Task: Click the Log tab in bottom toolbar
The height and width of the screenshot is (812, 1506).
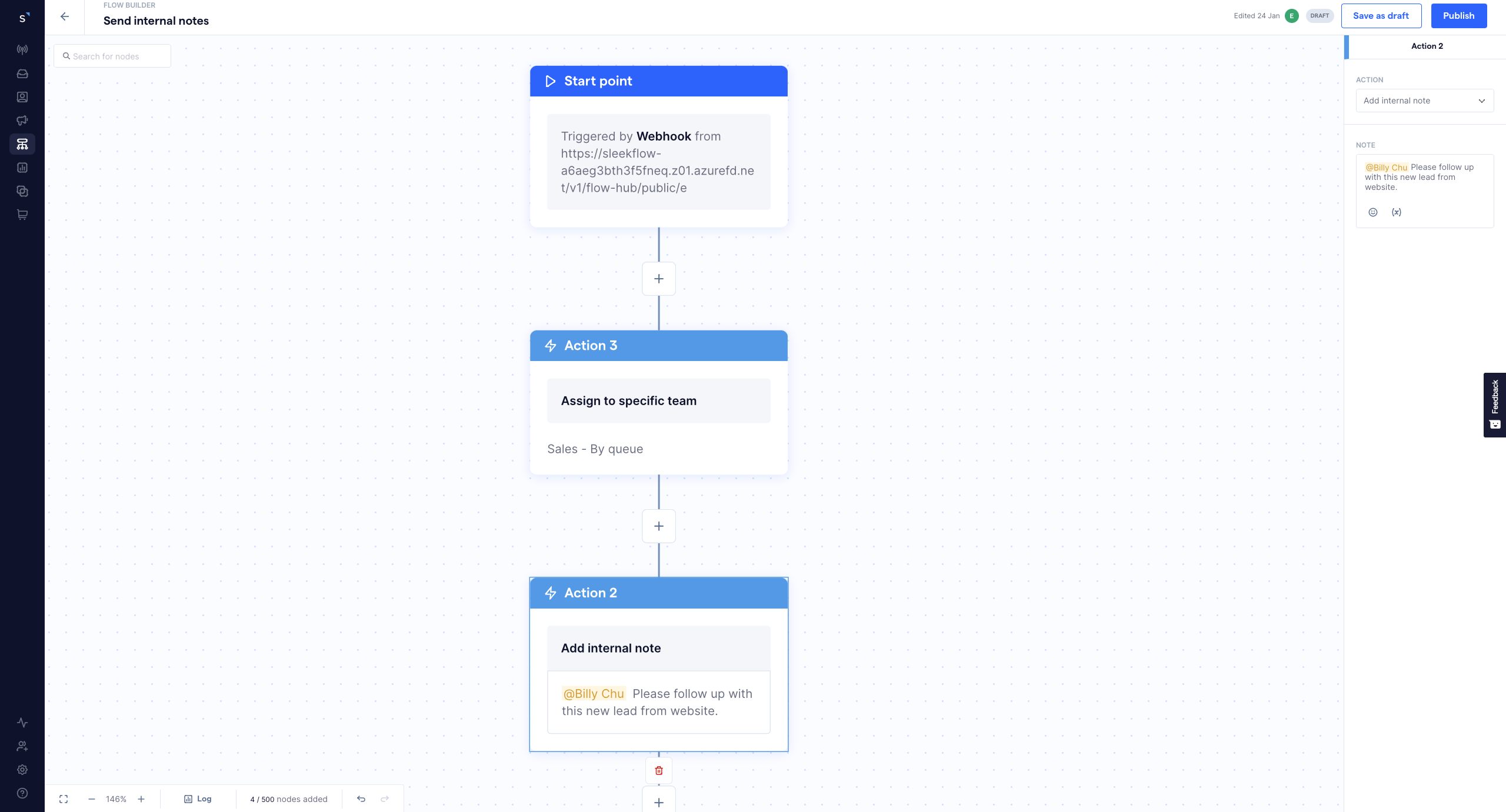Action: [197, 798]
